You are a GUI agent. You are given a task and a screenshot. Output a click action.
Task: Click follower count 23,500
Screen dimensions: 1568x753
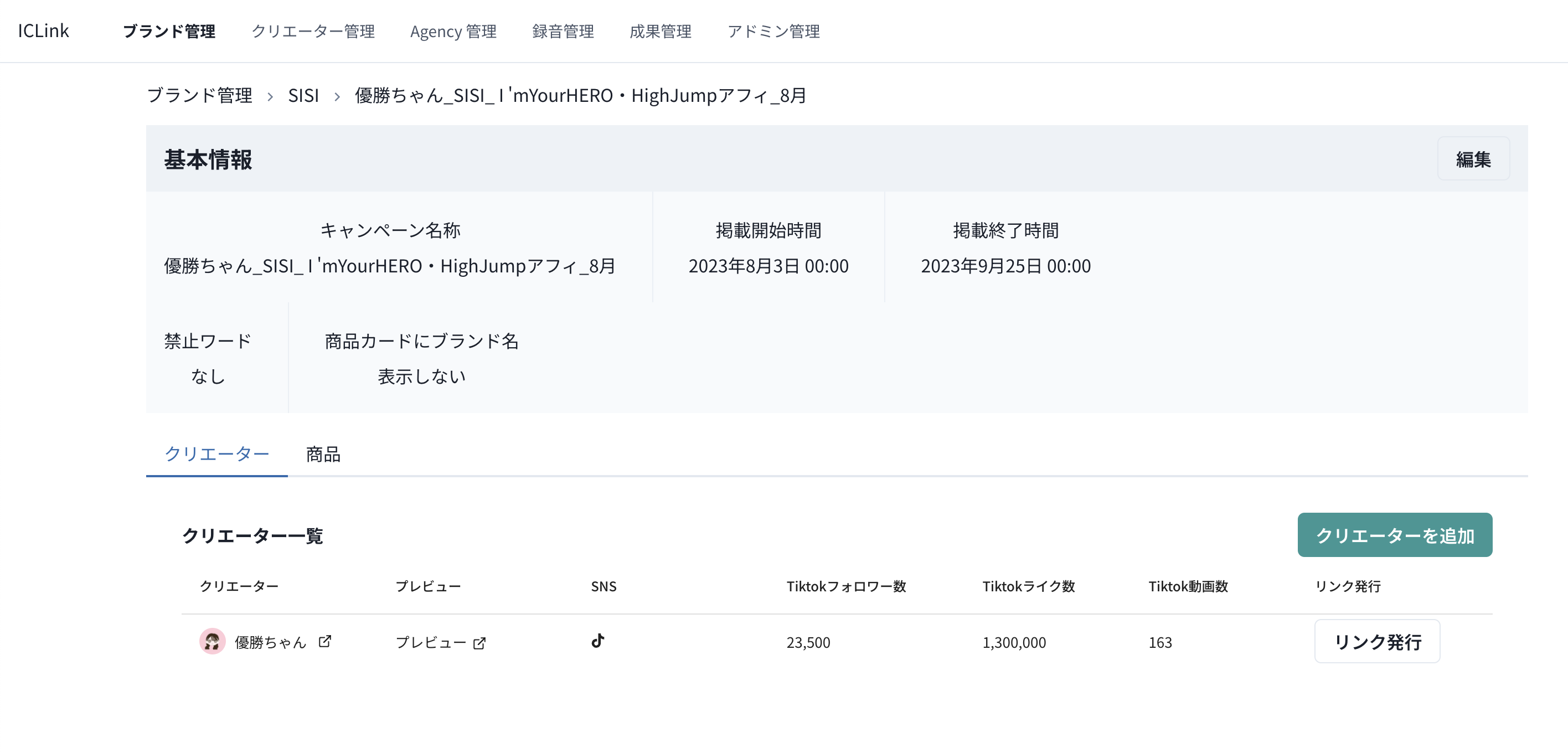pyautogui.click(x=808, y=642)
